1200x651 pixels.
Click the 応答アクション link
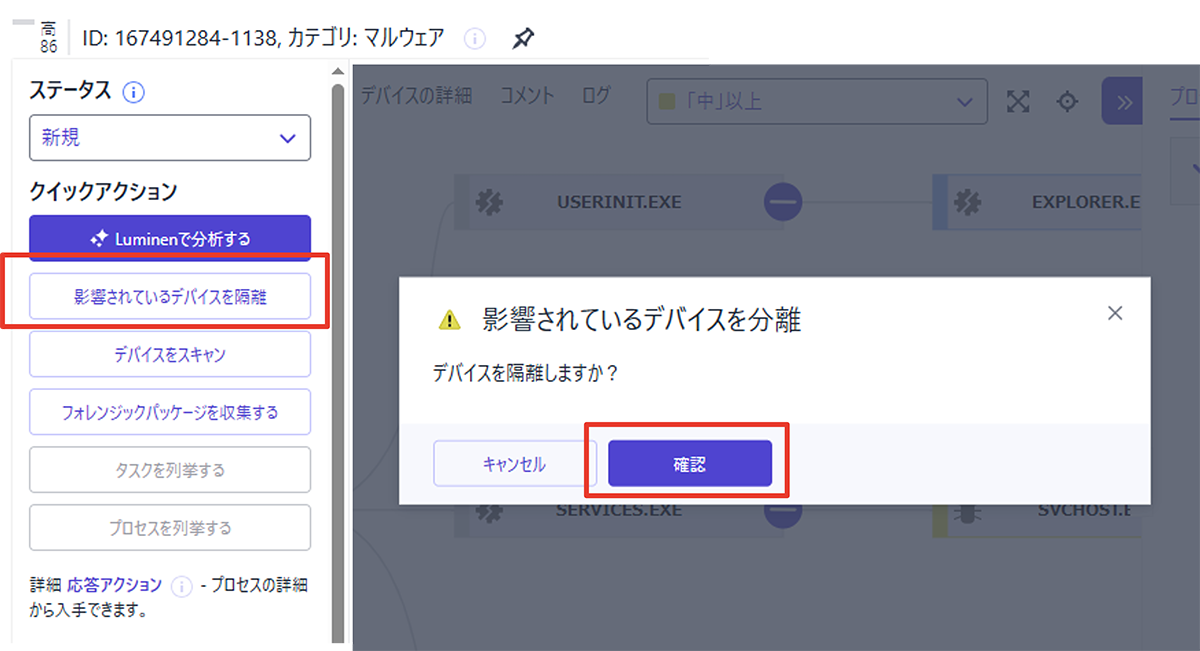click(x=115, y=586)
